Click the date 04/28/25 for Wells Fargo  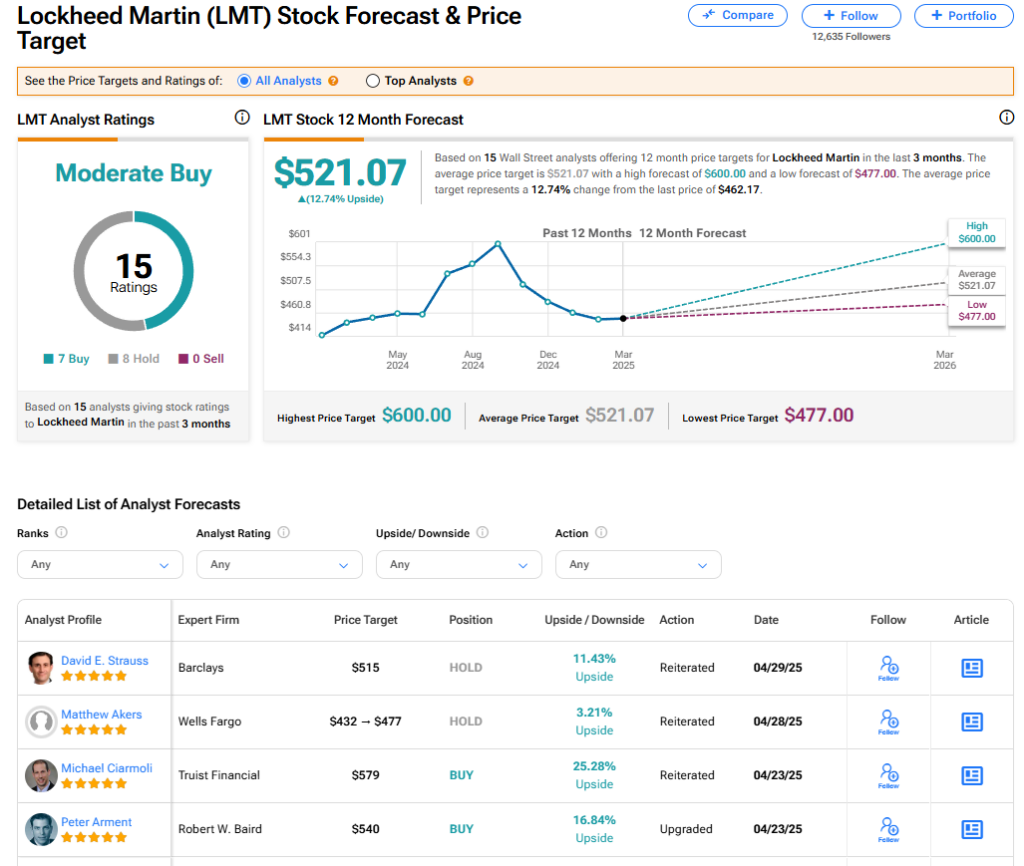(778, 721)
